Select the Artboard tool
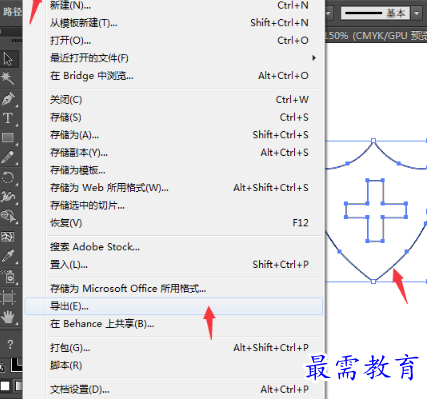 tap(8, 297)
